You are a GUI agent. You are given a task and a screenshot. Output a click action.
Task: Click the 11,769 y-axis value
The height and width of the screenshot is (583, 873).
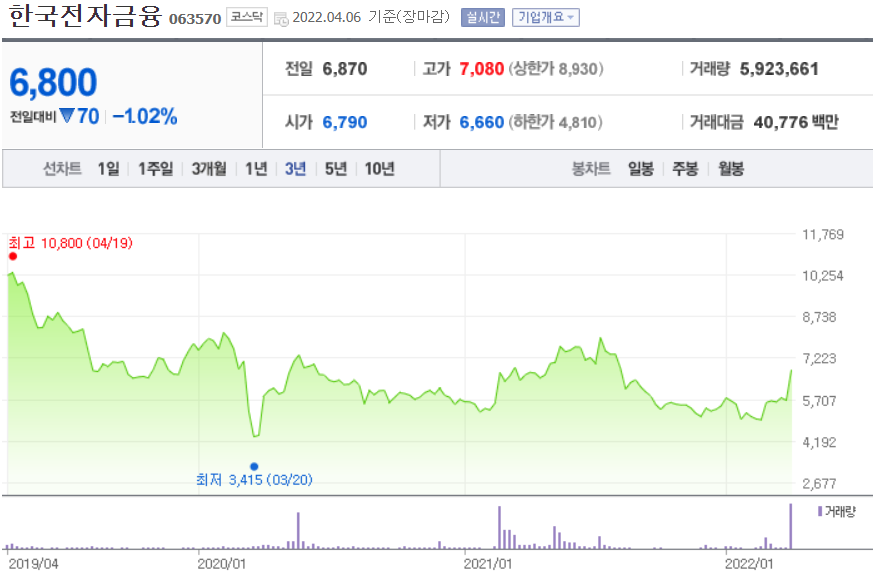[823, 234]
